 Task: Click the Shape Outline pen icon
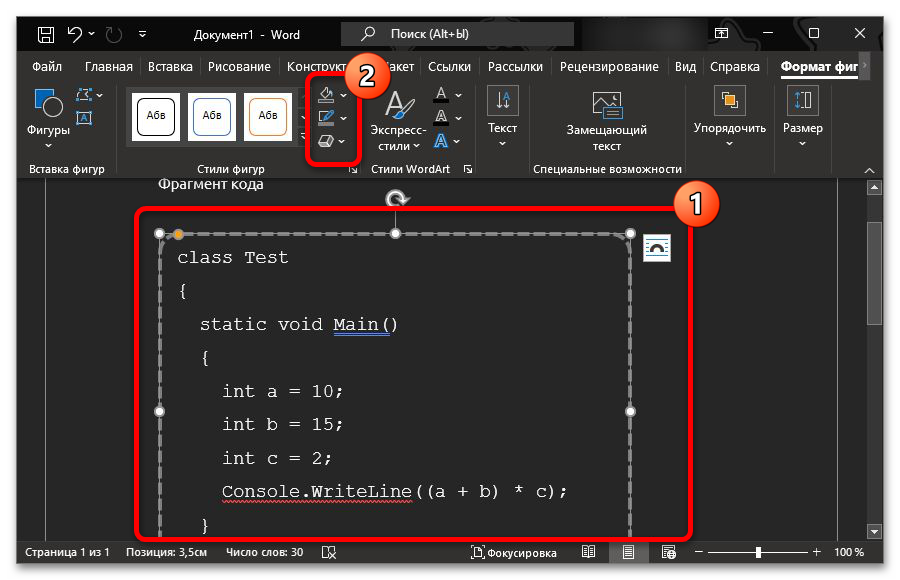(326, 118)
